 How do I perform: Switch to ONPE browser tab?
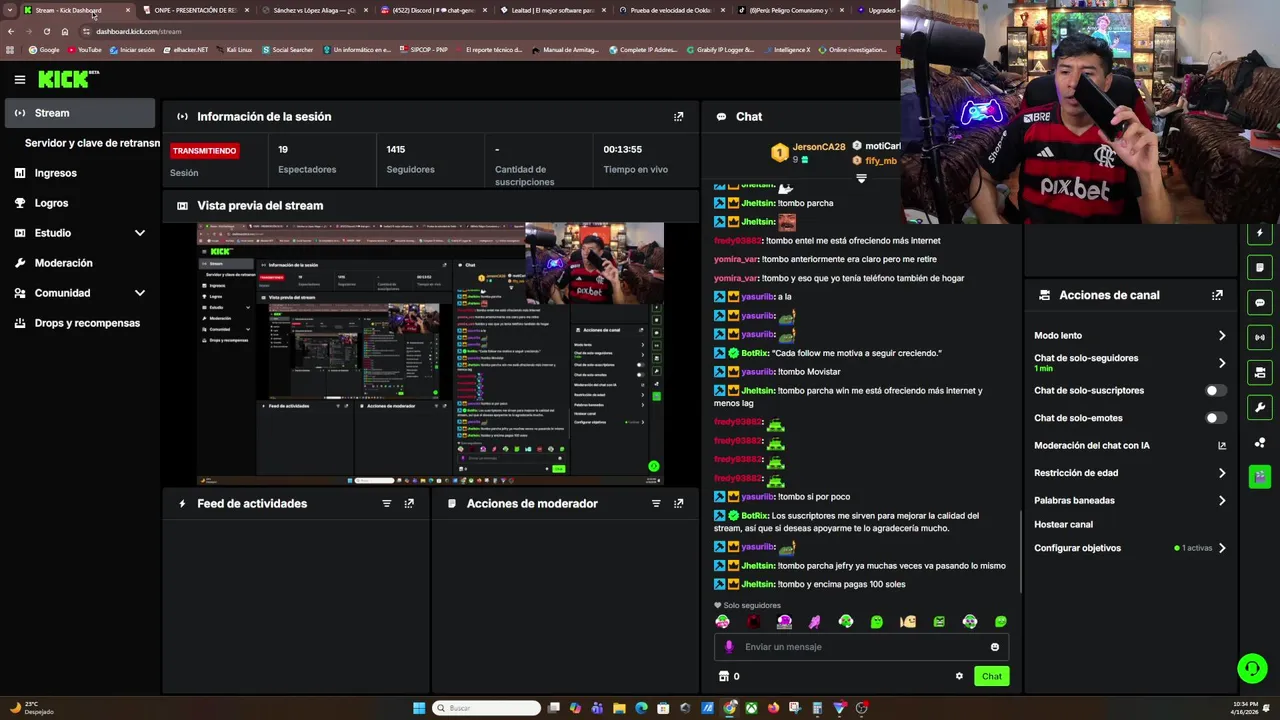[194, 10]
